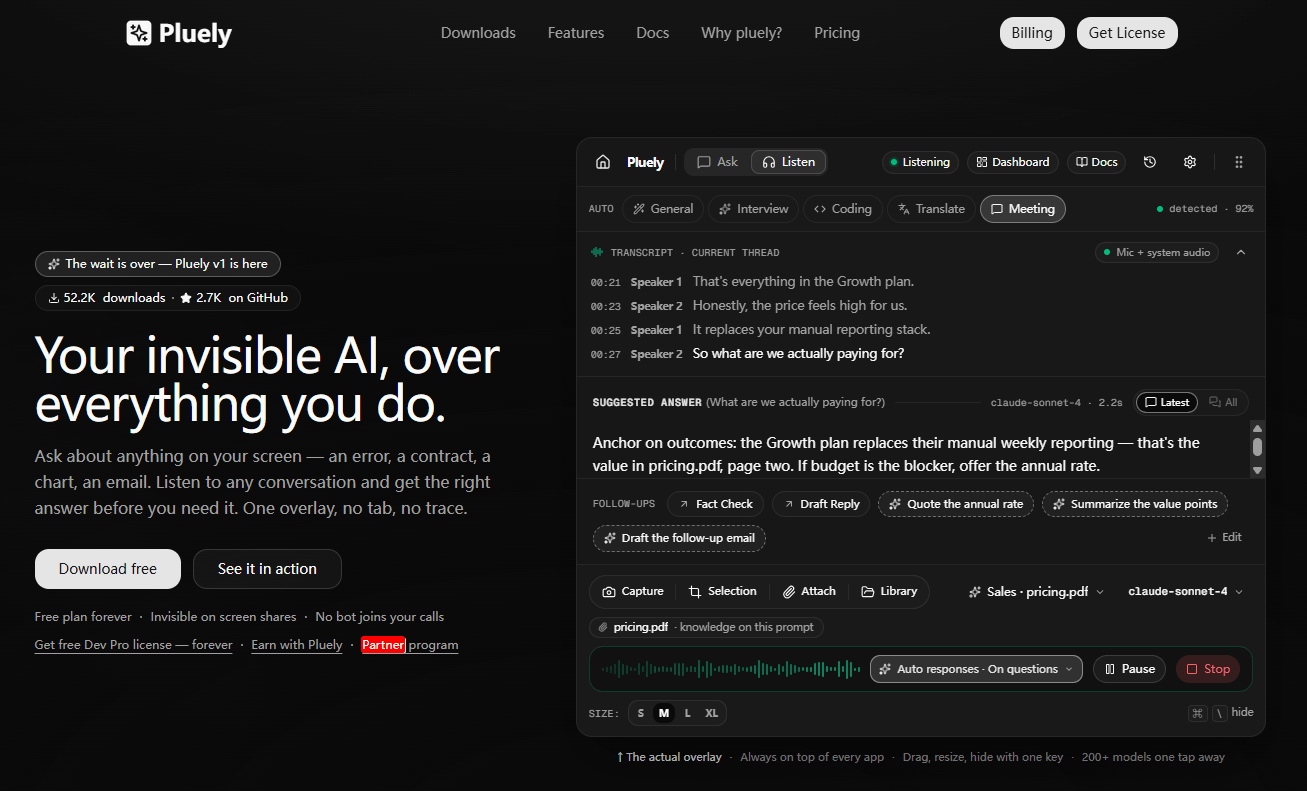Open the Dashboard from the overlay
1307x791 pixels.
click(1013, 162)
